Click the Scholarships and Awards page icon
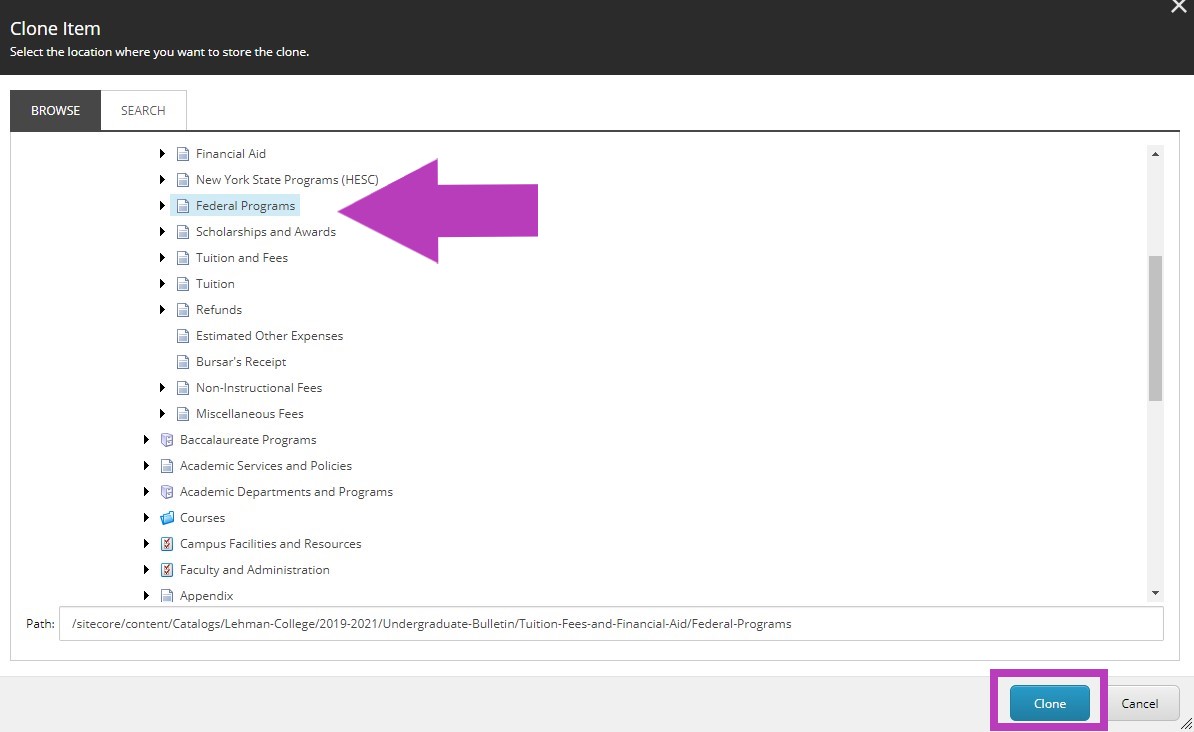Image resolution: width=1194 pixels, height=732 pixels. 183,232
